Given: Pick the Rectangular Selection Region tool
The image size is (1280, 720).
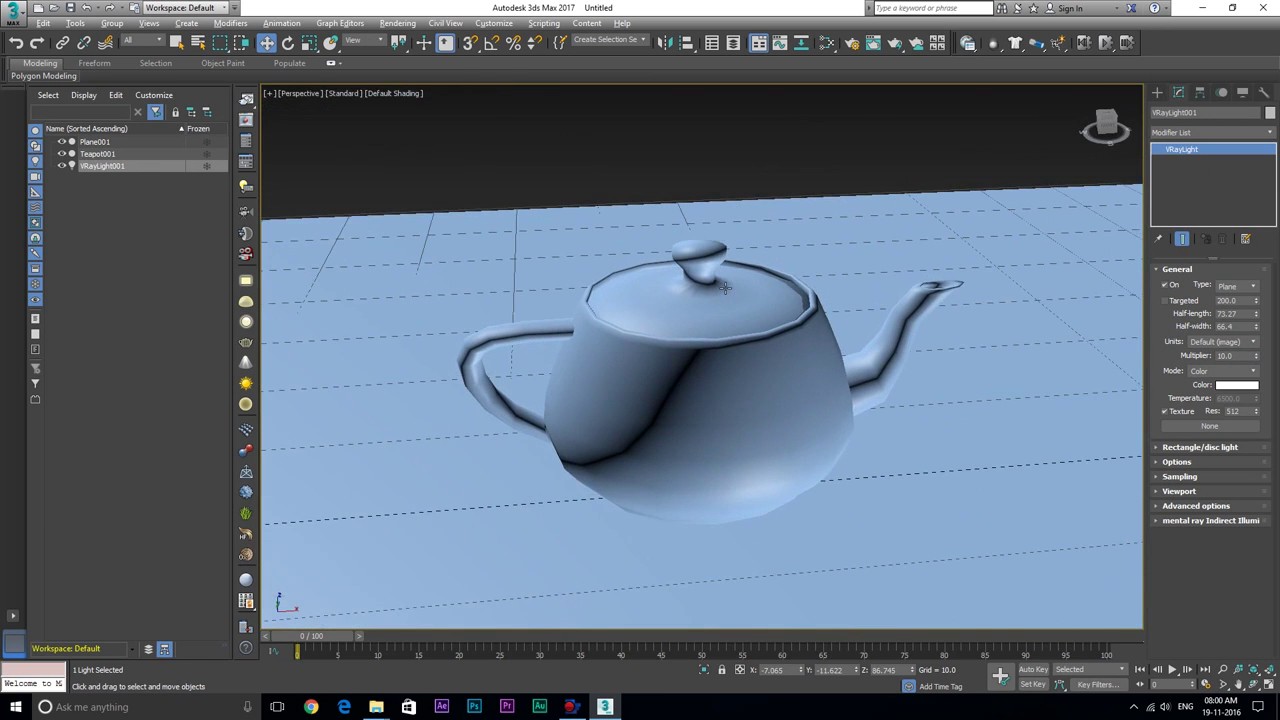Looking at the screenshot, I should 220,43.
